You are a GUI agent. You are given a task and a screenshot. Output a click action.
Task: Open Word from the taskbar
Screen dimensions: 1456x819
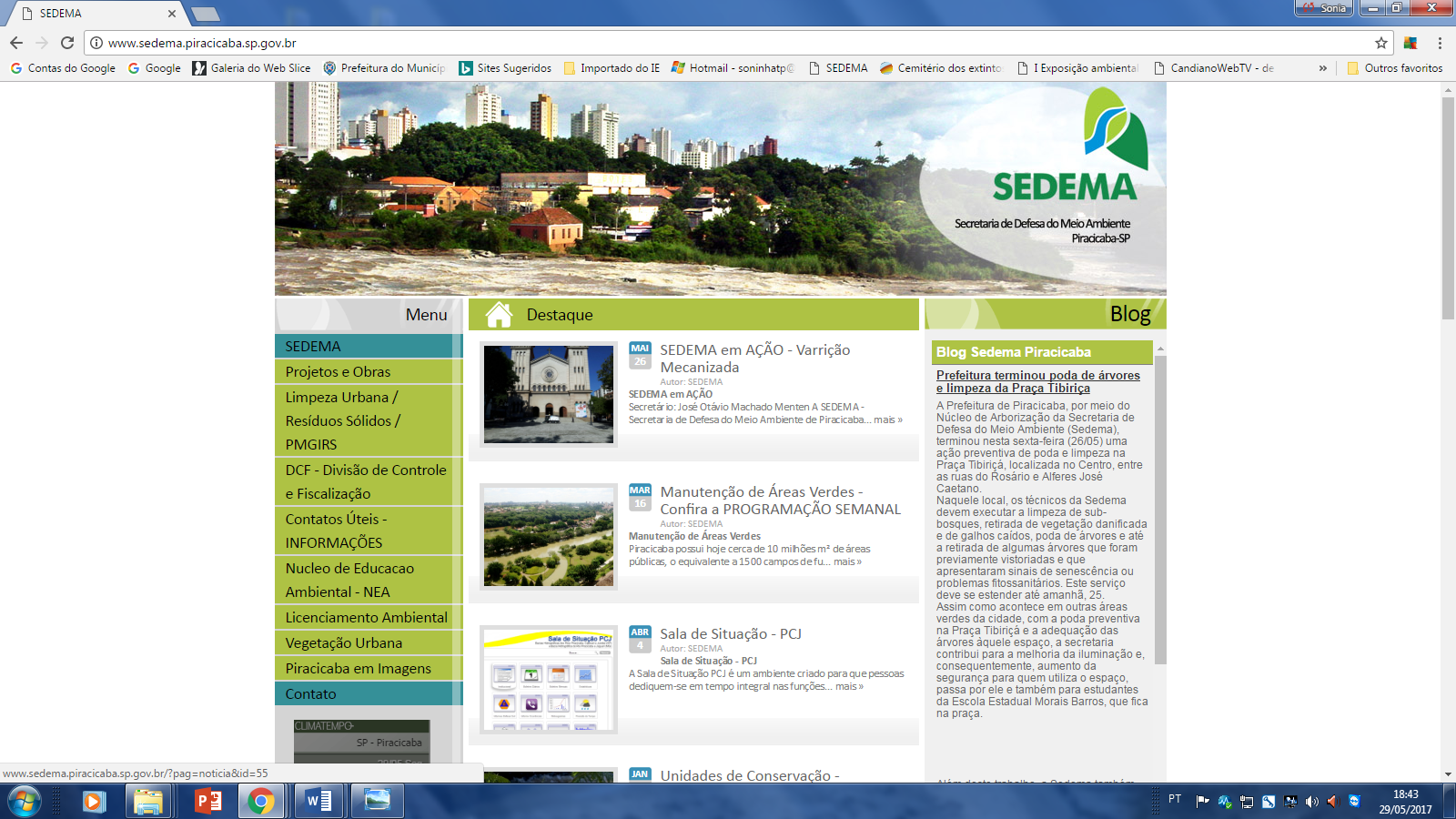(318, 801)
